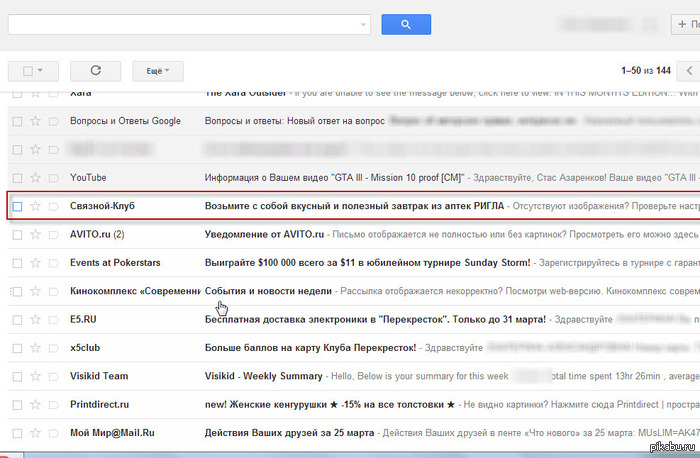Focus the mail search input field
700x458 pixels.
(x=180, y=24)
